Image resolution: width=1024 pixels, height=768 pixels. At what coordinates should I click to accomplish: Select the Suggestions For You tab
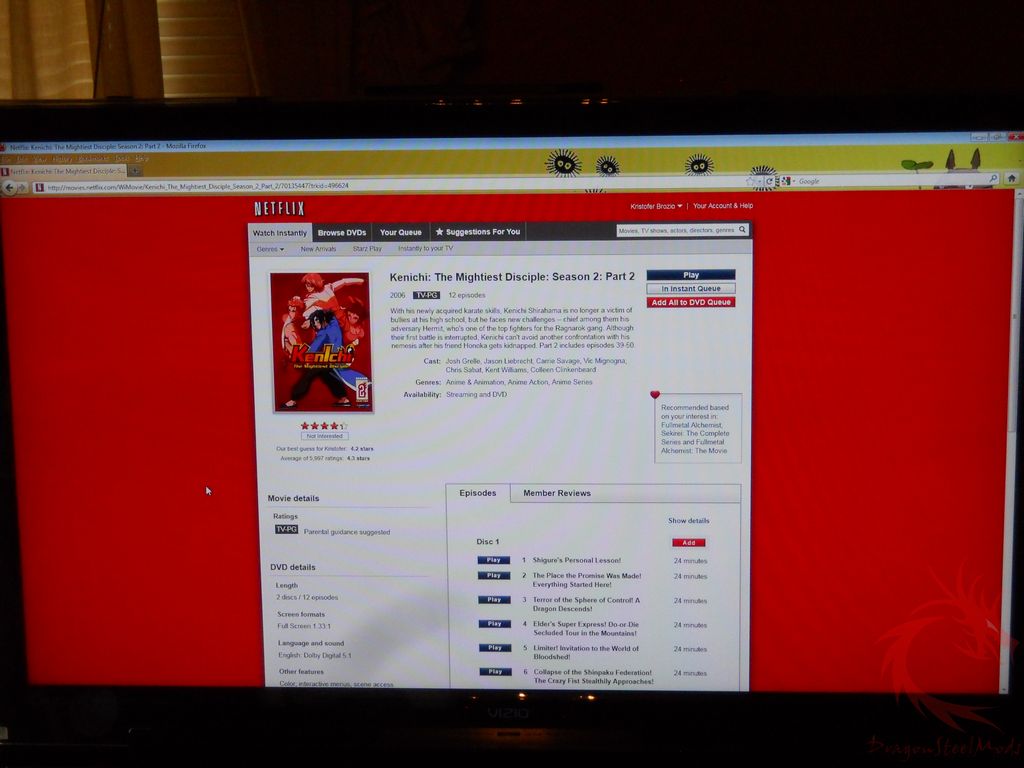coord(478,232)
